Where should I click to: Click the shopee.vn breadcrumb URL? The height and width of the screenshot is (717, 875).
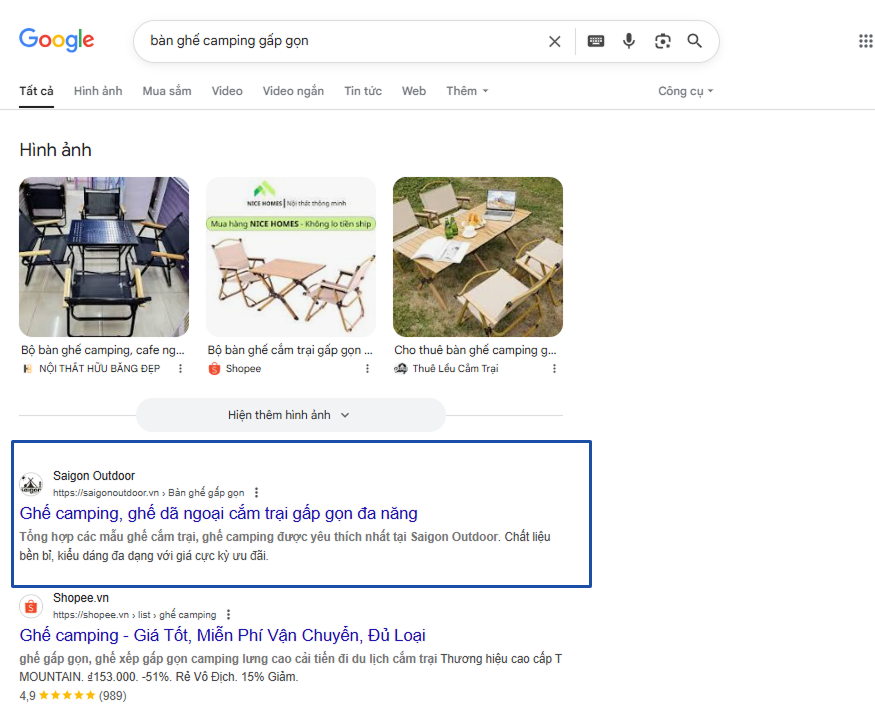pyautogui.click(x=134, y=615)
